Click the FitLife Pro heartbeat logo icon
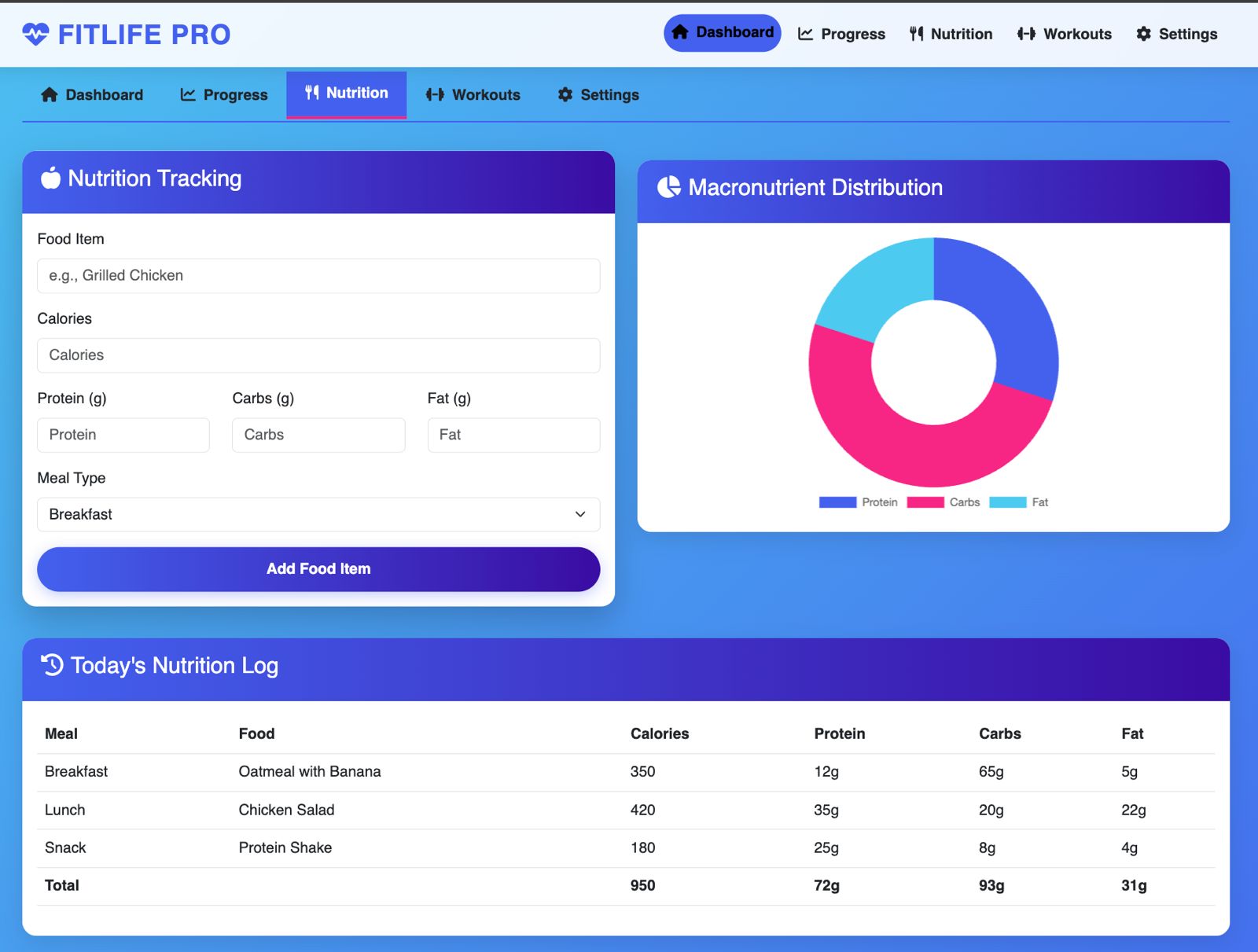 35,34
